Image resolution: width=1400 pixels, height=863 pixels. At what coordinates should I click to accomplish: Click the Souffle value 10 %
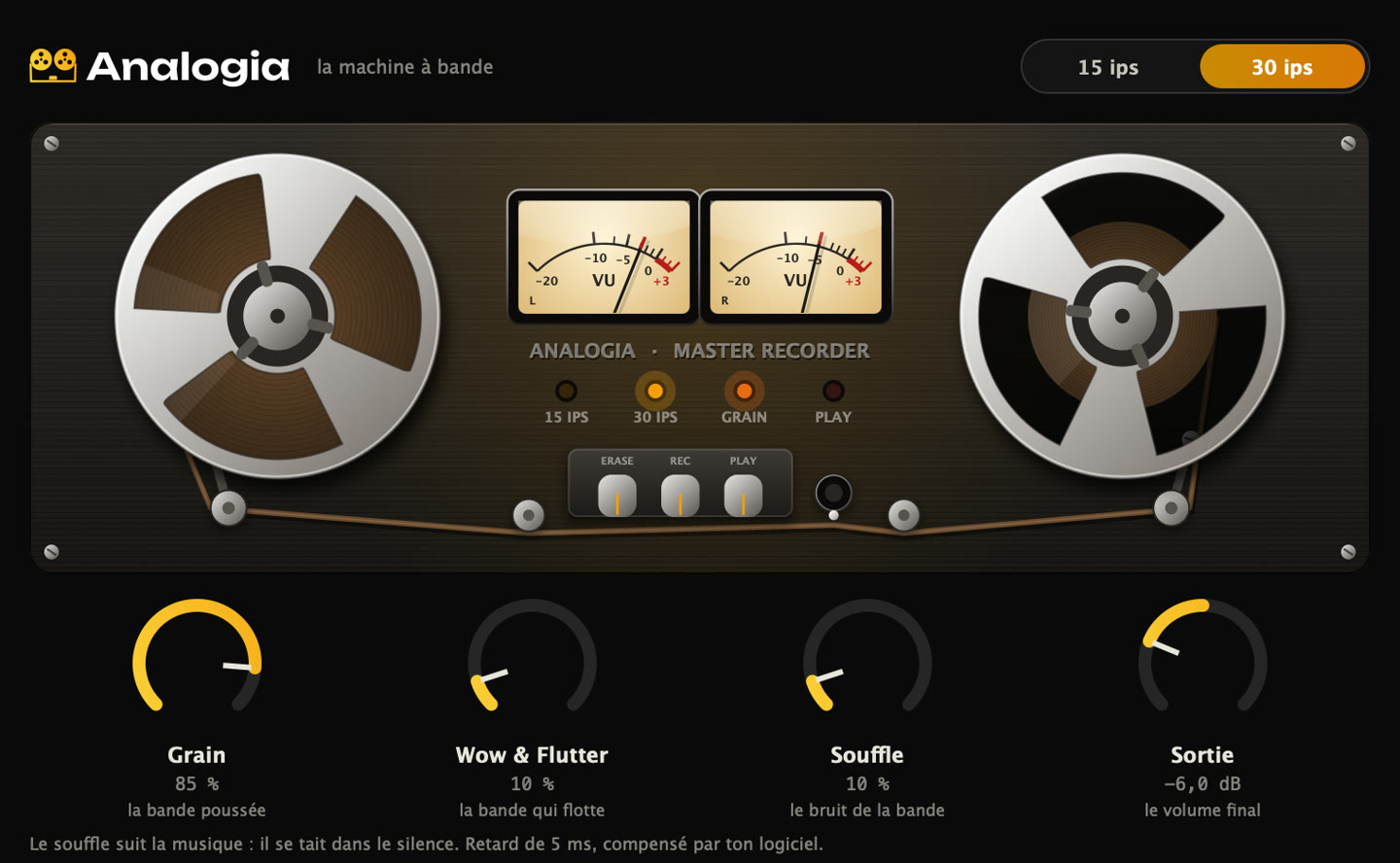867,783
